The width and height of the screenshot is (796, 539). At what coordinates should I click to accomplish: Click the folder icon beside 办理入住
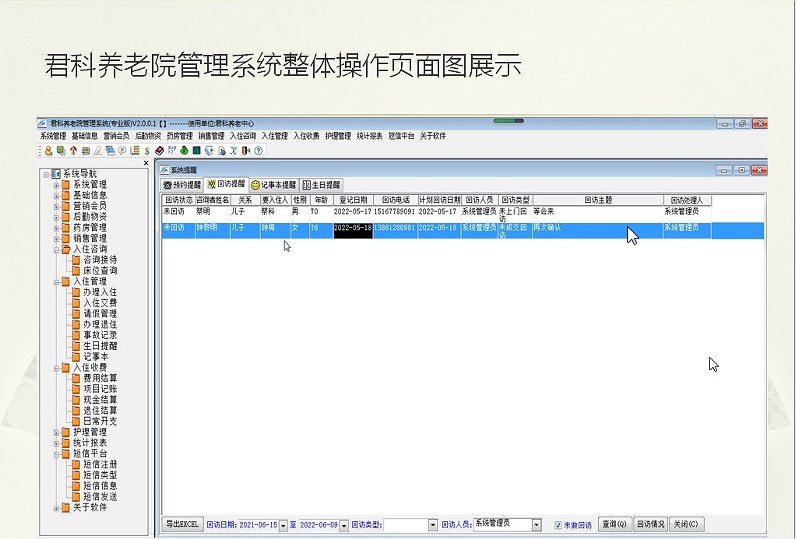76,292
